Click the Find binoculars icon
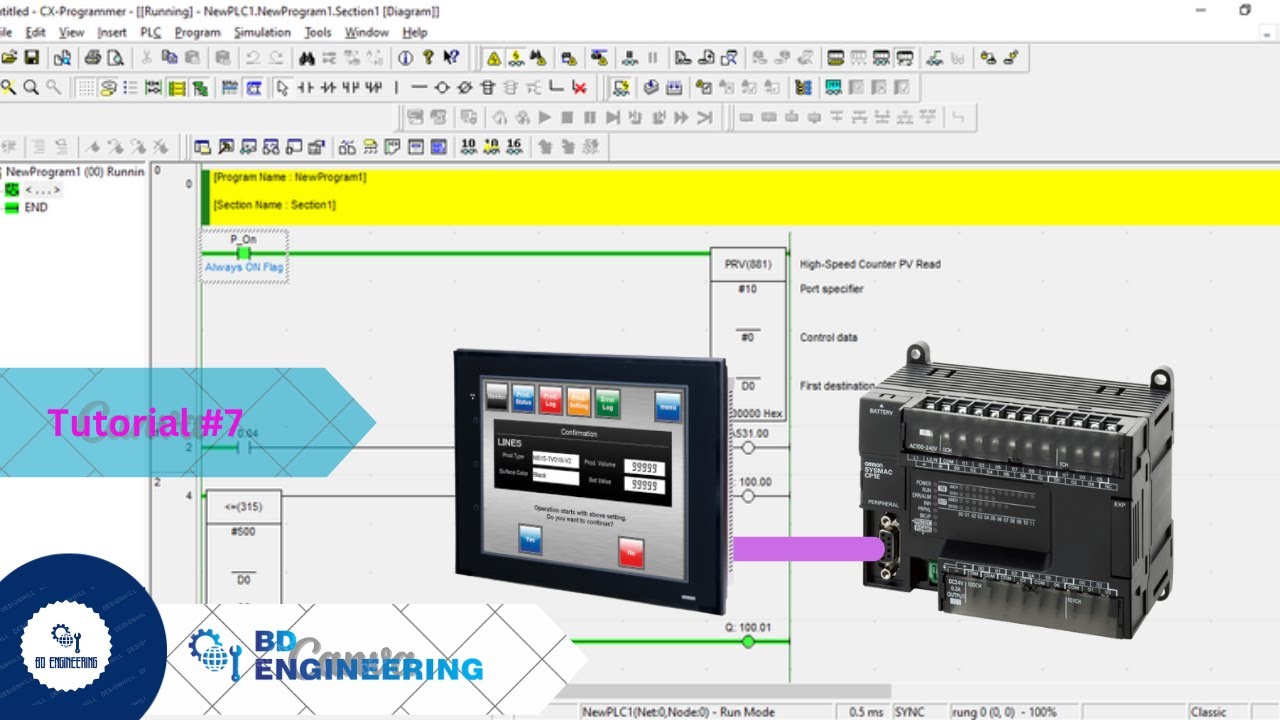This screenshot has width=1280, height=720. (x=308, y=57)
